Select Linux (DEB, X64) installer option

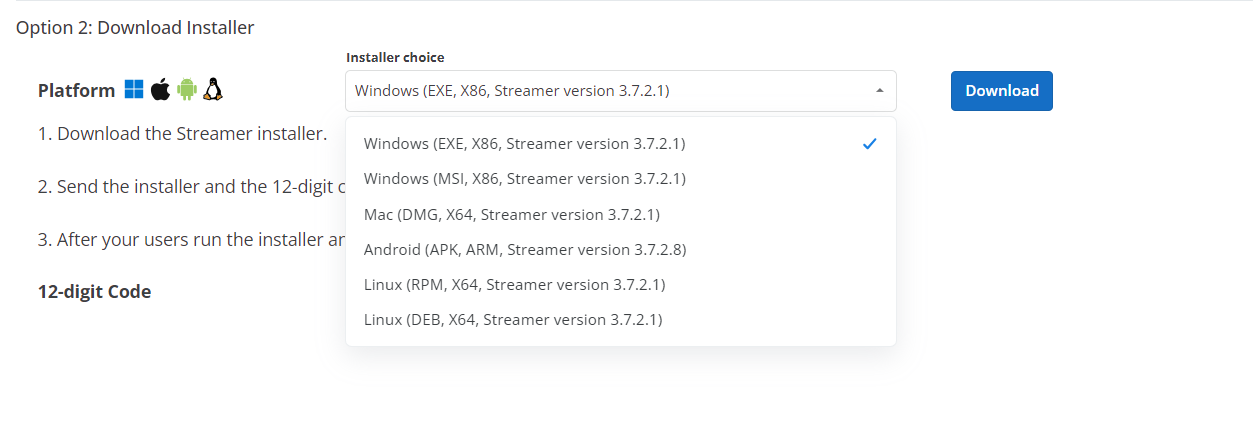[621, 320]
